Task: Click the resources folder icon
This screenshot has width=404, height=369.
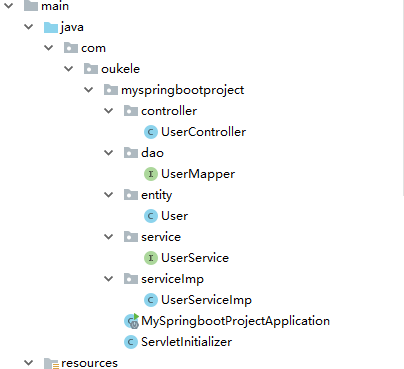Action: [51, 363]
